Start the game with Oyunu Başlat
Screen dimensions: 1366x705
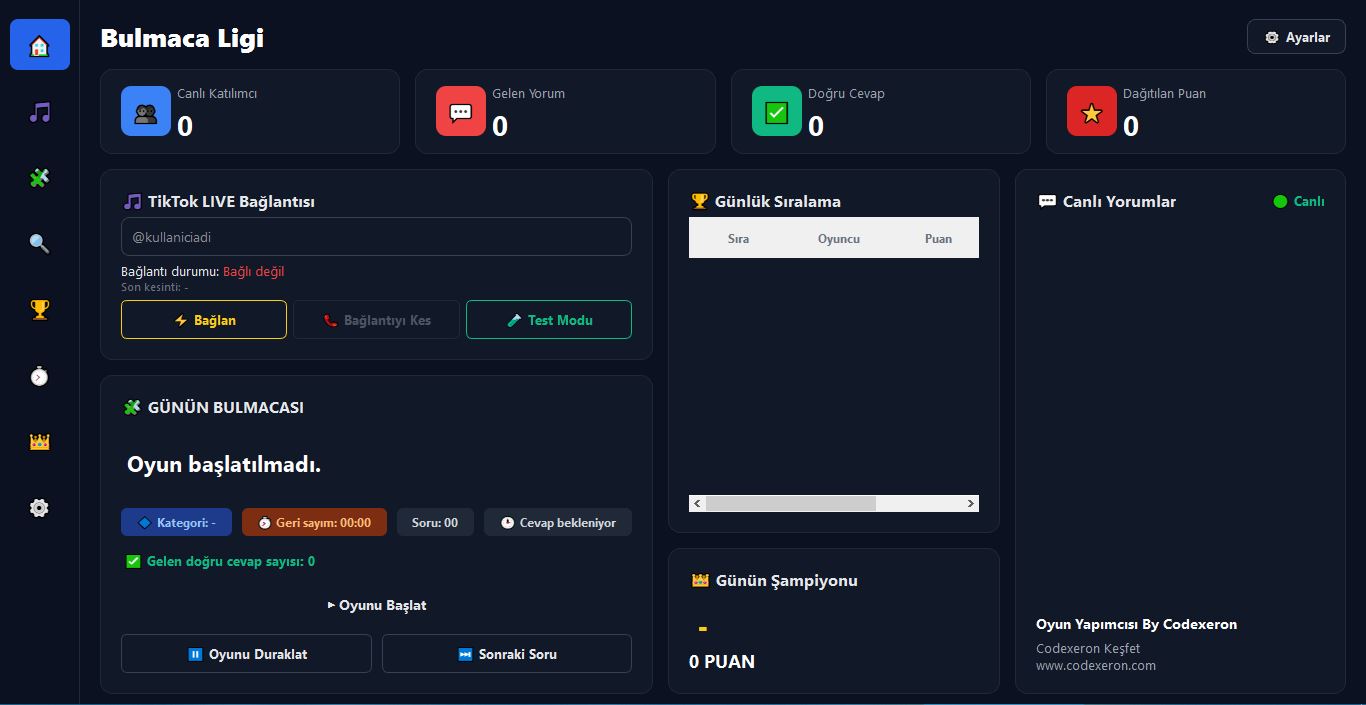377,605
